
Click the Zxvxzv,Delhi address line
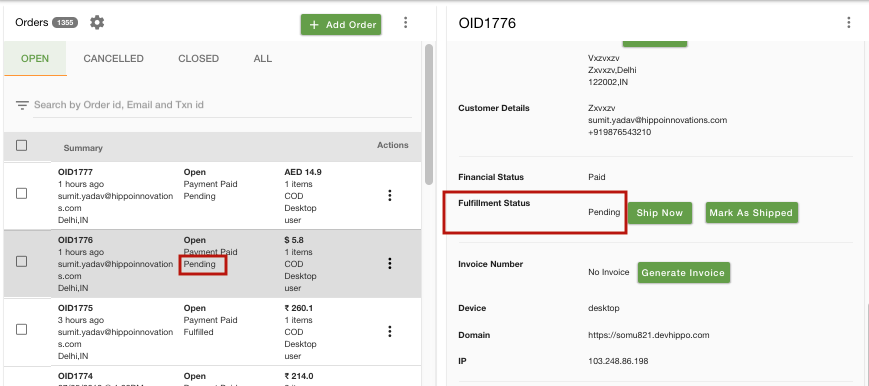[x=612, y=70]
